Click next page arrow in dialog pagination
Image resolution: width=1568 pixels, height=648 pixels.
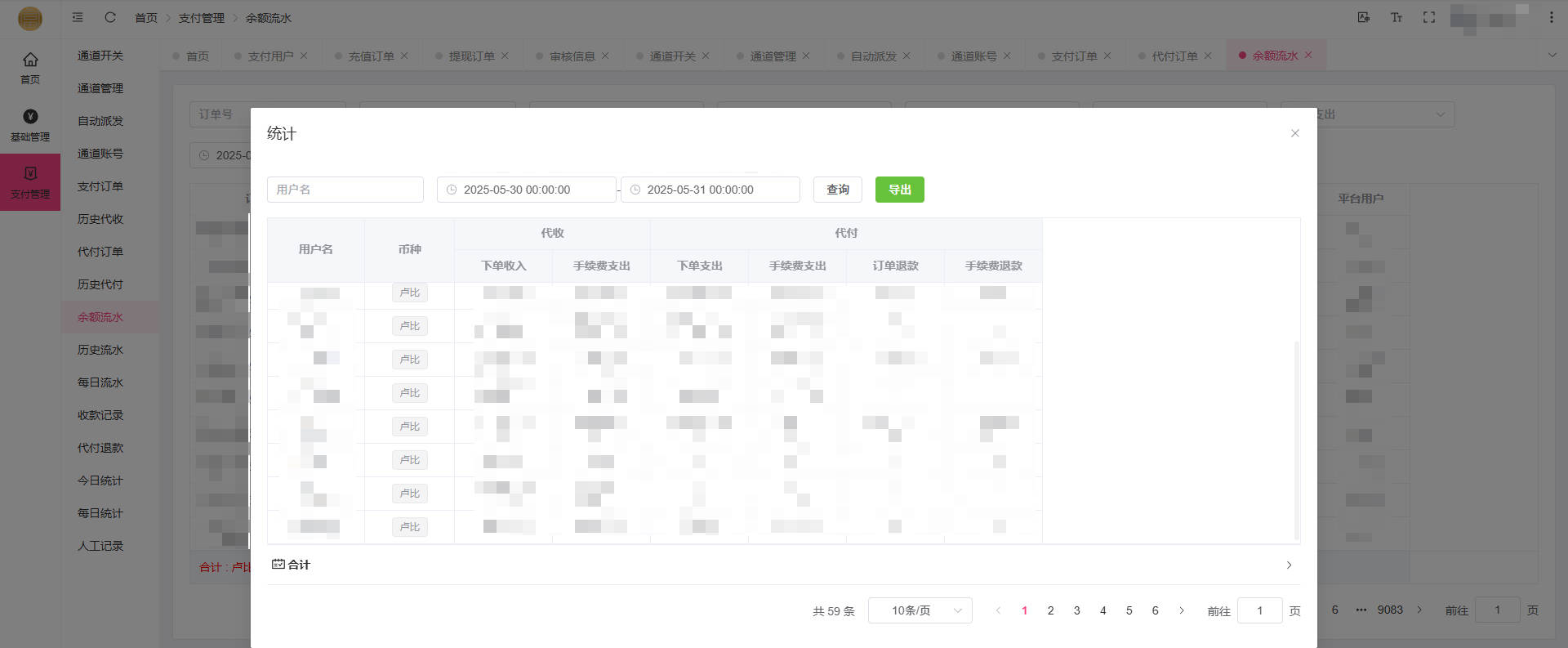[x=1181, y=610]
